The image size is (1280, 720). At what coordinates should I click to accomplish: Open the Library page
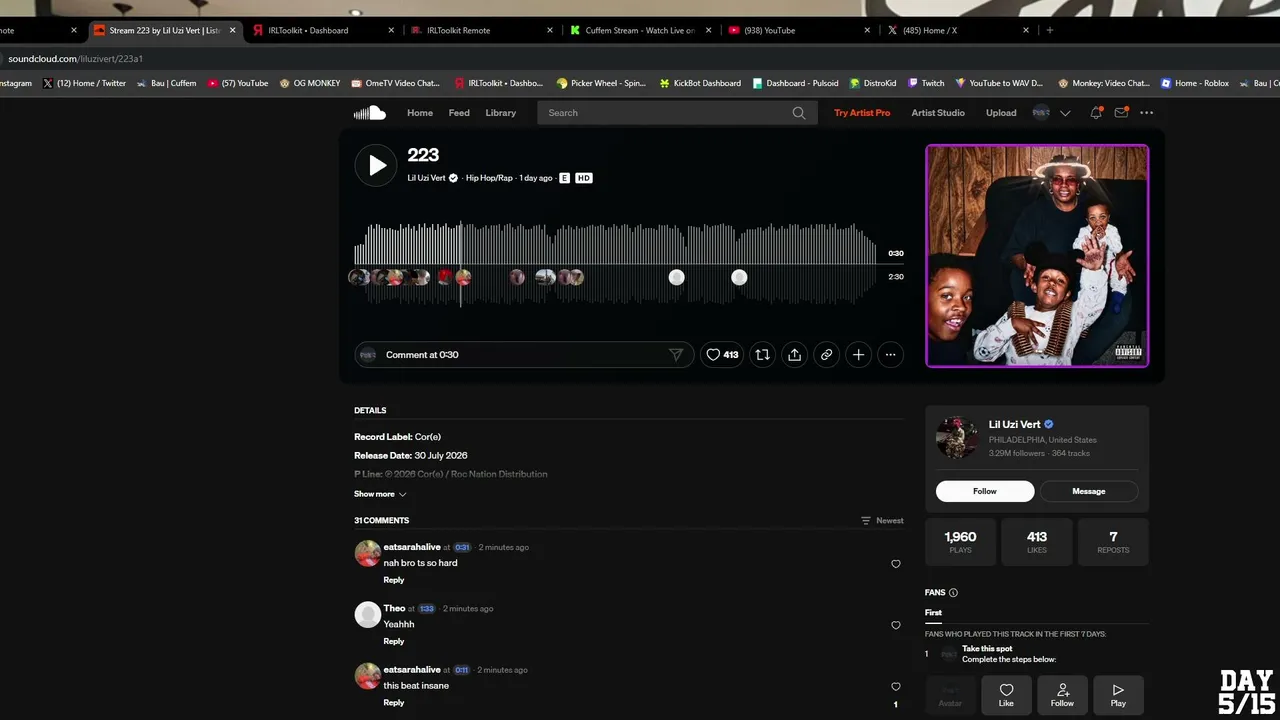[501, 113]
